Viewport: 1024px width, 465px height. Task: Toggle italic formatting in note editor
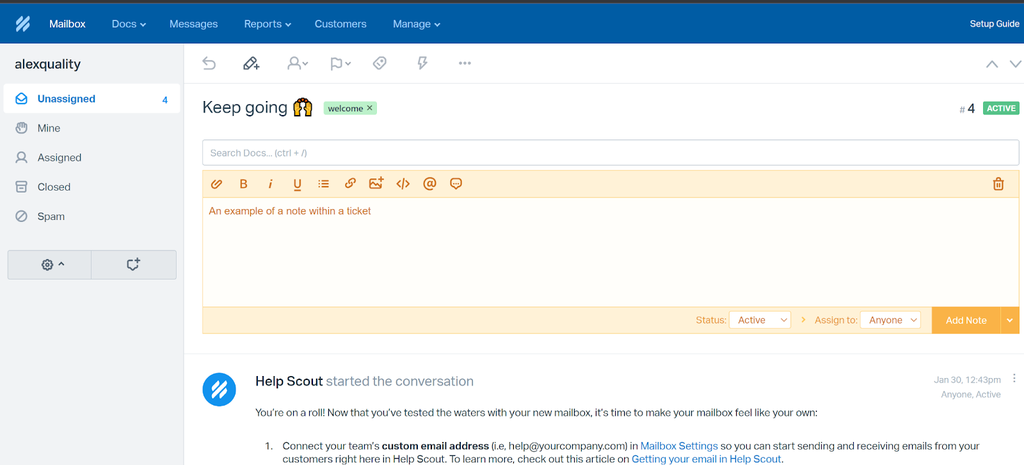click(x=270, y=184)
